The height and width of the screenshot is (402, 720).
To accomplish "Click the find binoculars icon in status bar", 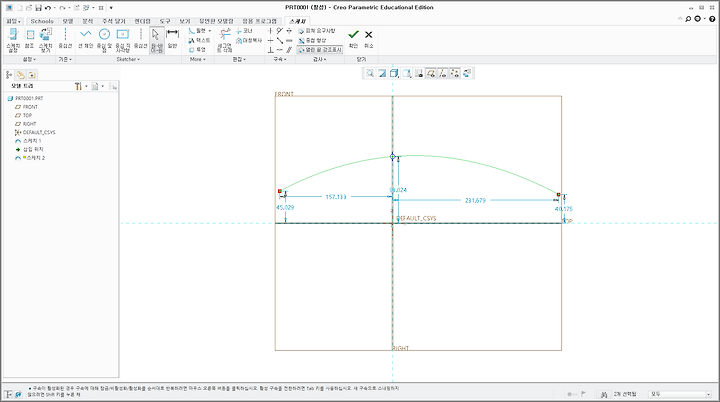I will pos(604,394).
